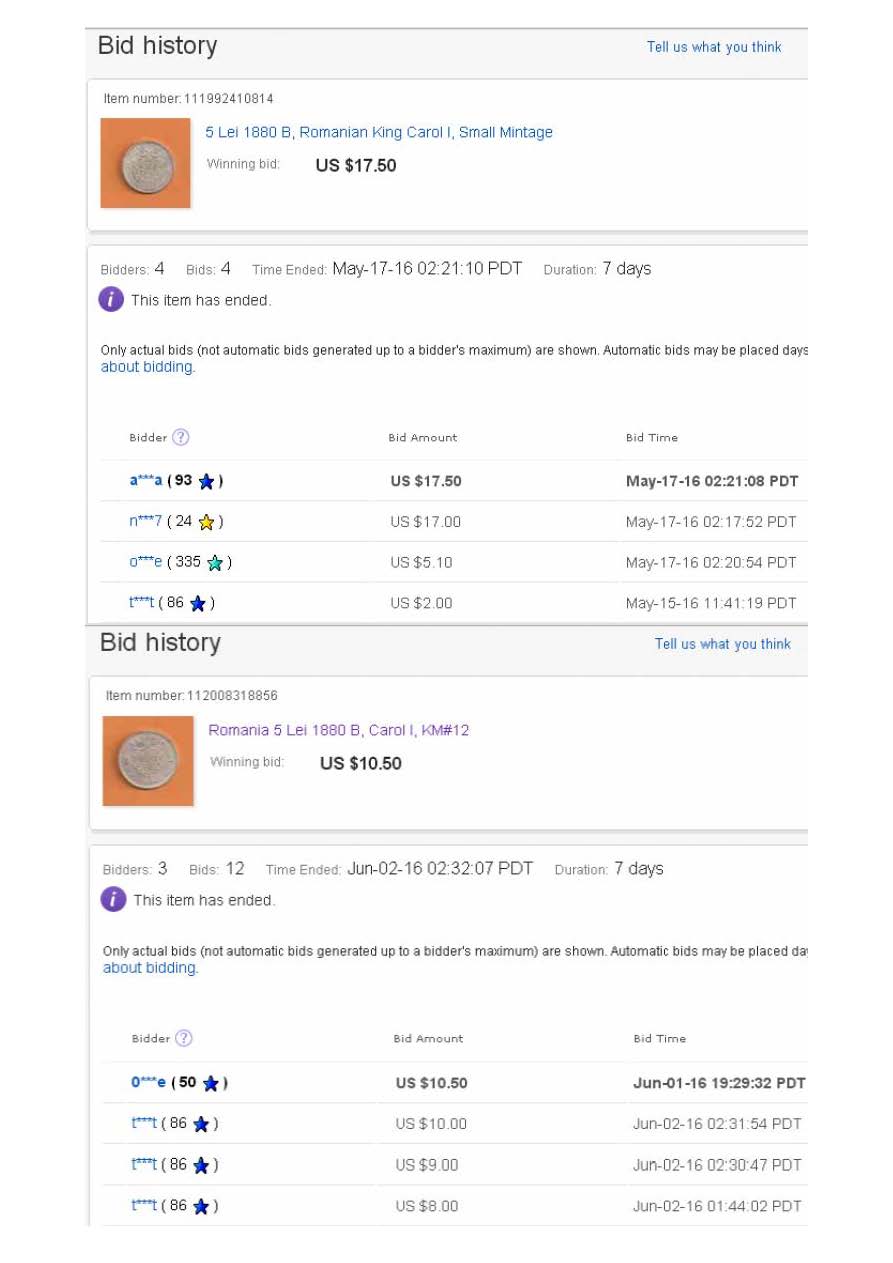This screenshot has height=1263, width=893.
Task: Open bidder n***7 profile link
Action: (x=145, y=521)
